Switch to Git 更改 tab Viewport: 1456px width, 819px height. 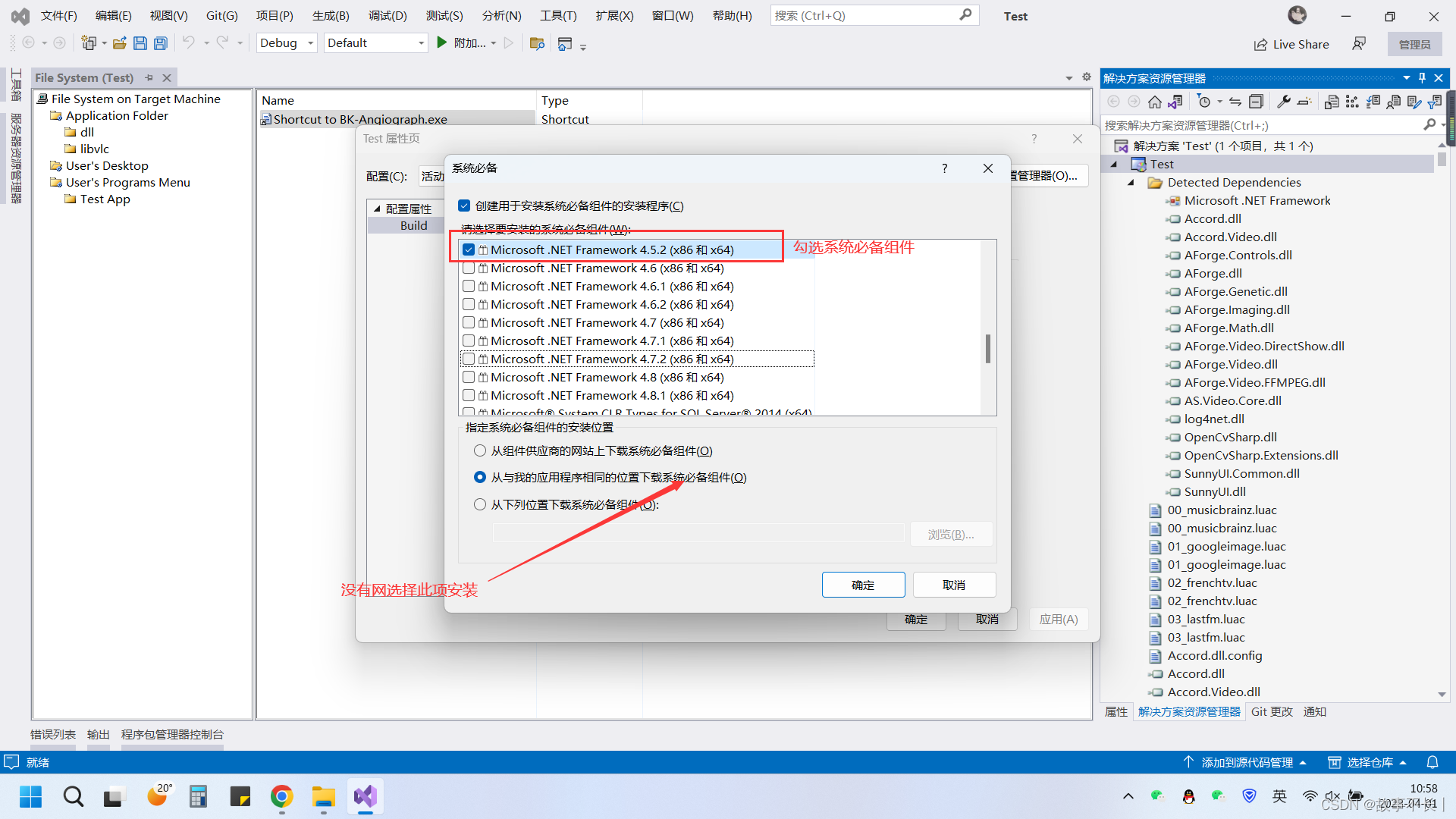1272,711
